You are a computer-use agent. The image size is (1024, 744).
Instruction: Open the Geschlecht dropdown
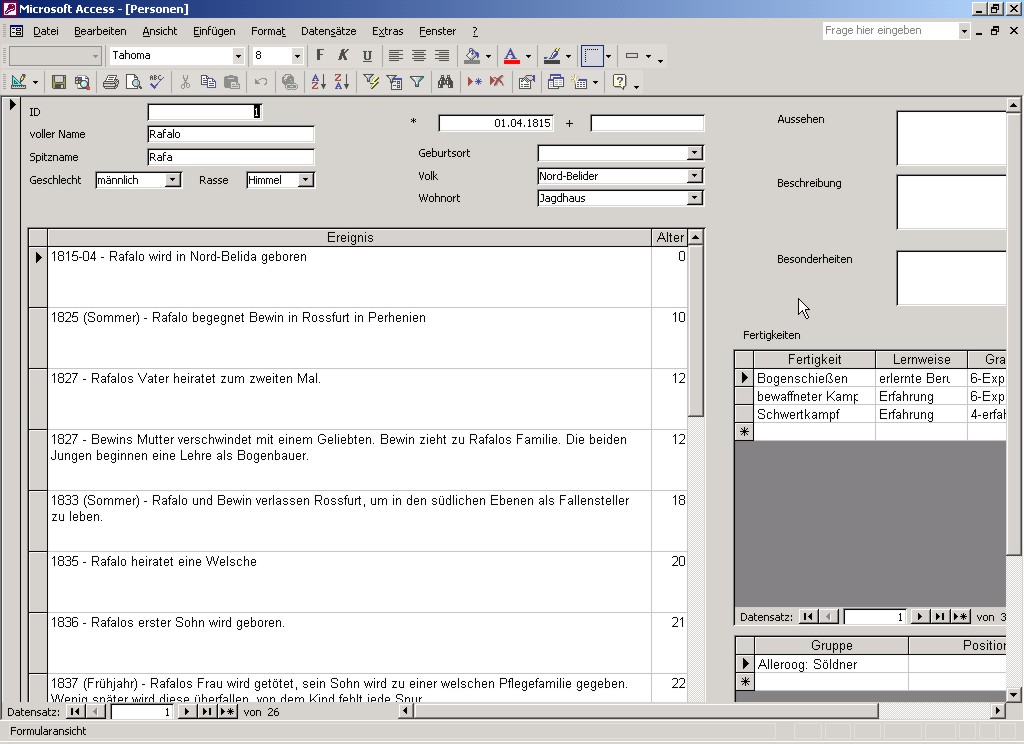(172, 180)
